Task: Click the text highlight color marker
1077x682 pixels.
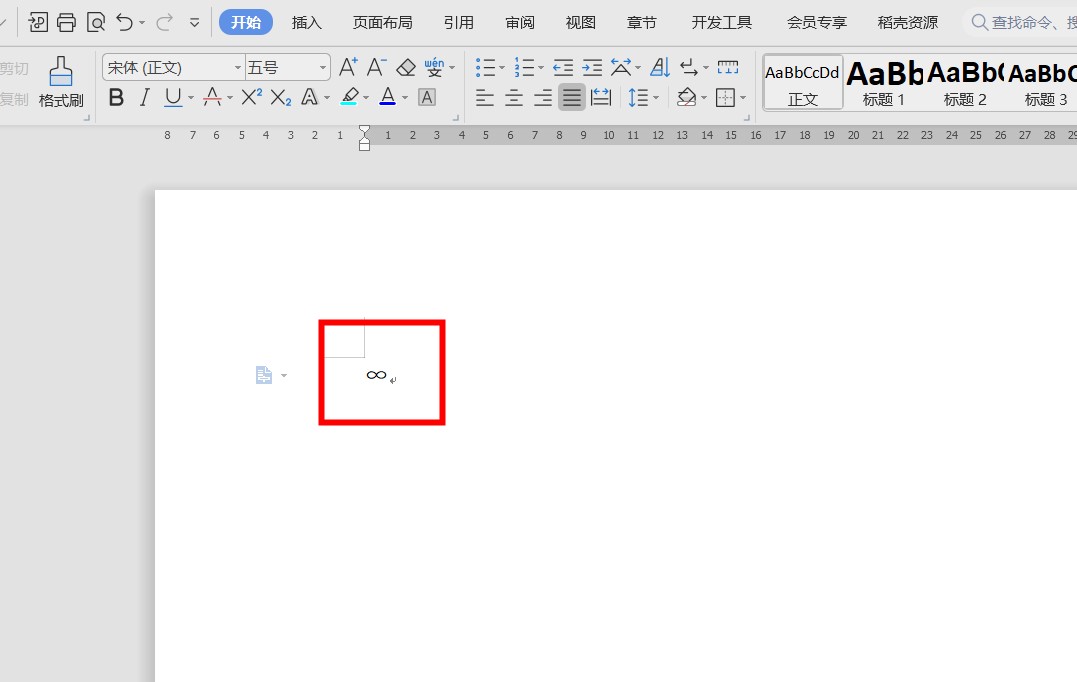Action: coord(349,97)
